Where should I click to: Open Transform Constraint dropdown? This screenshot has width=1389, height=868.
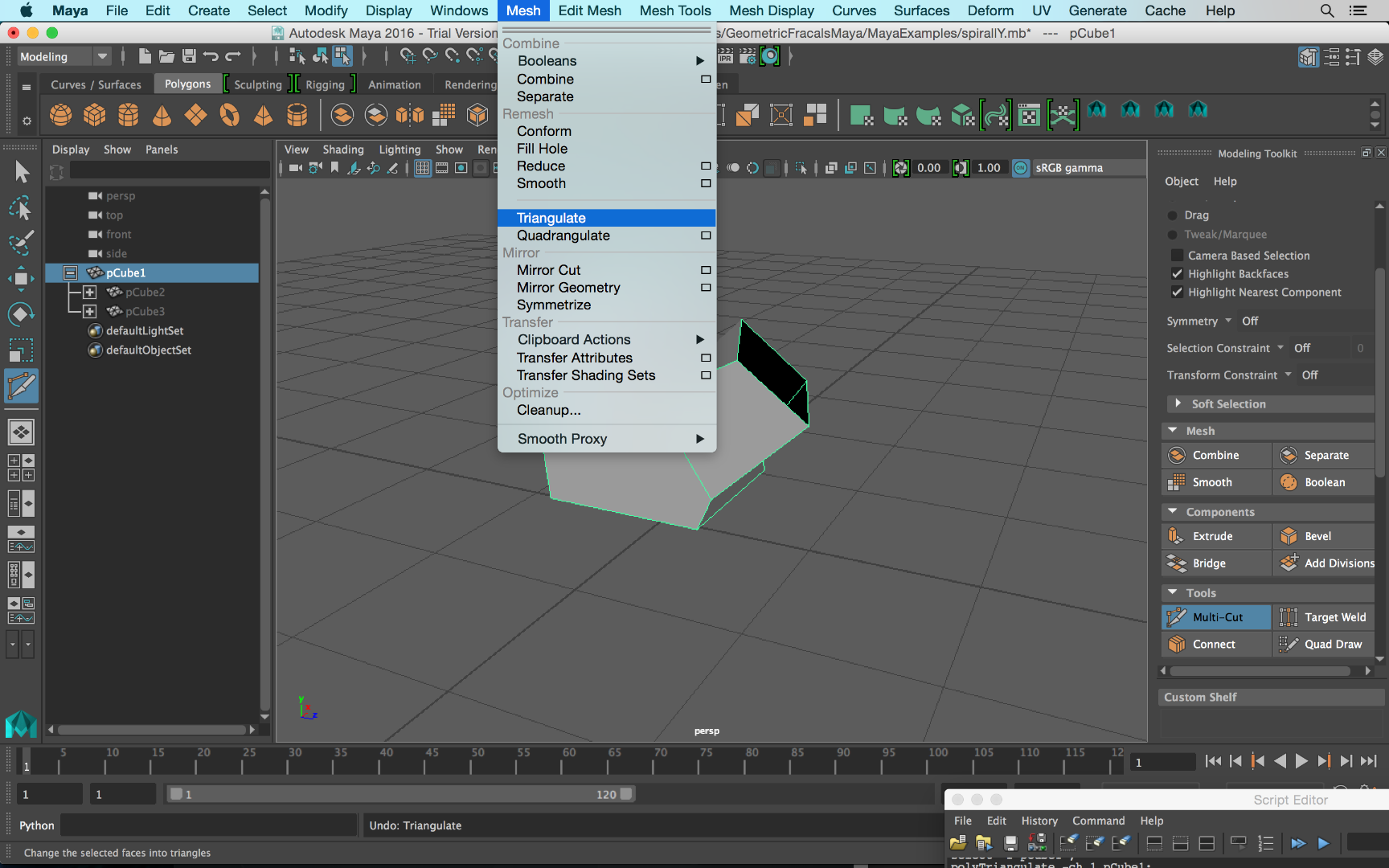point(1288,375)
